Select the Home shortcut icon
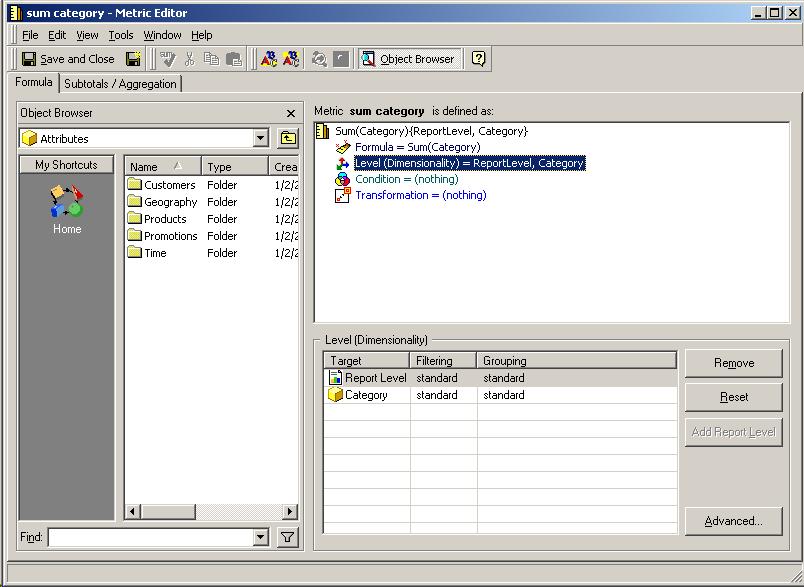Image resolution: width=804 pixels, height=587 pixels. point(66,207)
